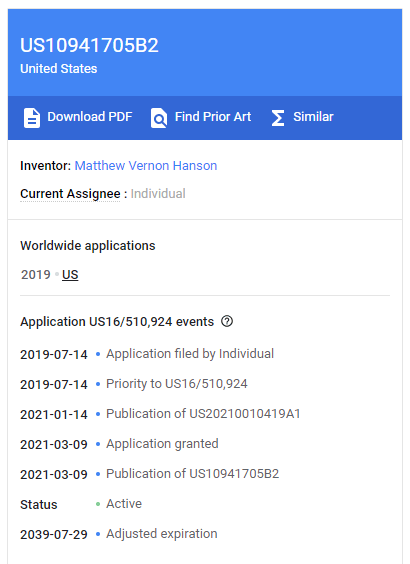Click the Application granted event entry
The image size is (410, 564).
pyautogui.click(x=162, y=444)
